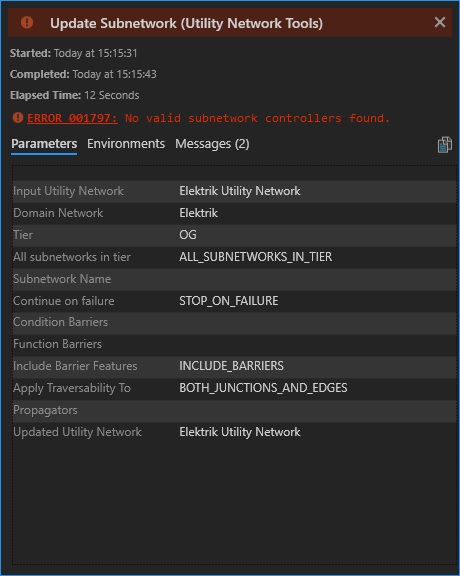Select the INCLUDE_BARRIERS value
This screenshot has height=576, width=460.
(231, 366)
